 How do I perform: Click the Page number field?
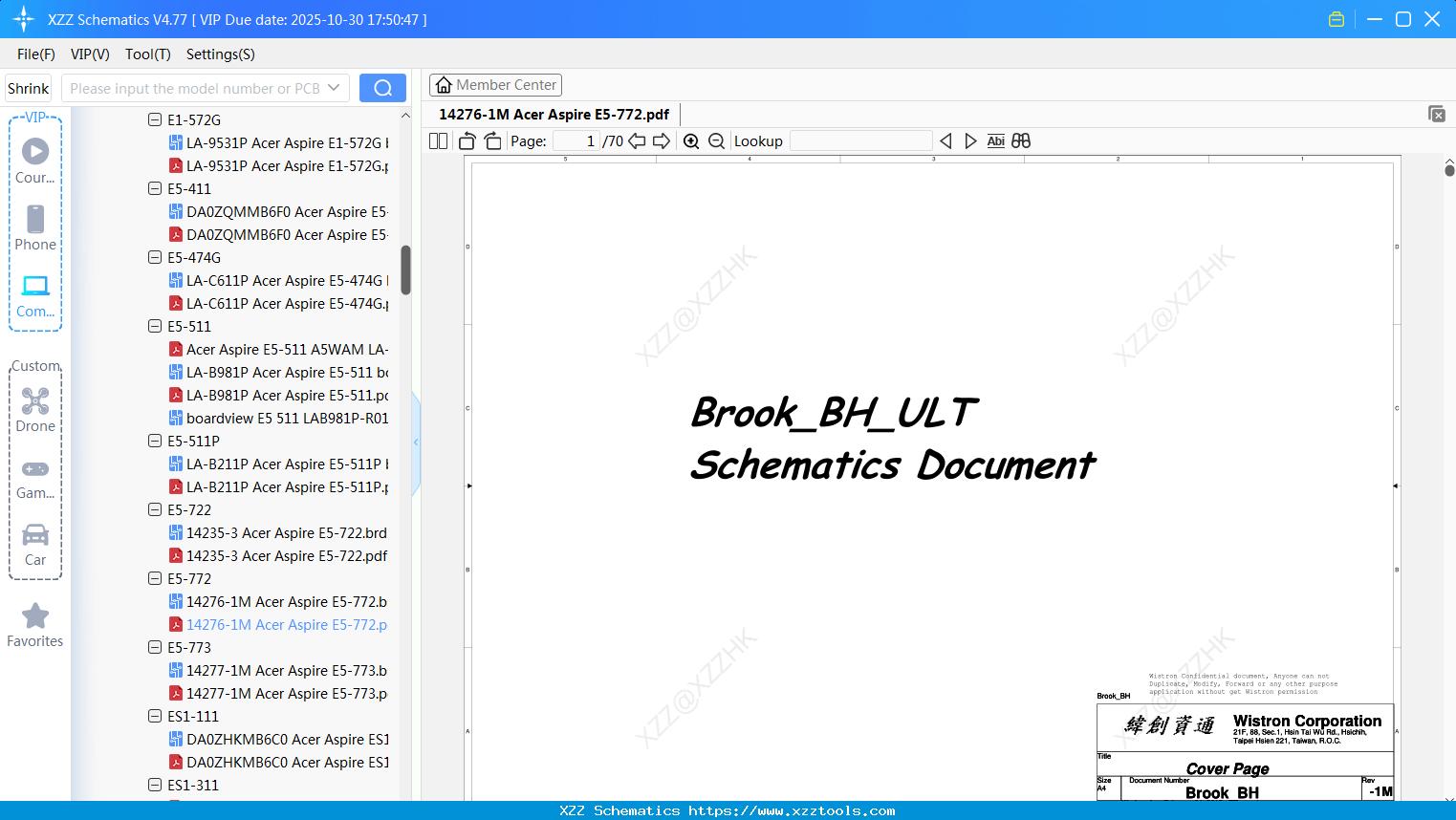(x=576, y=141)
